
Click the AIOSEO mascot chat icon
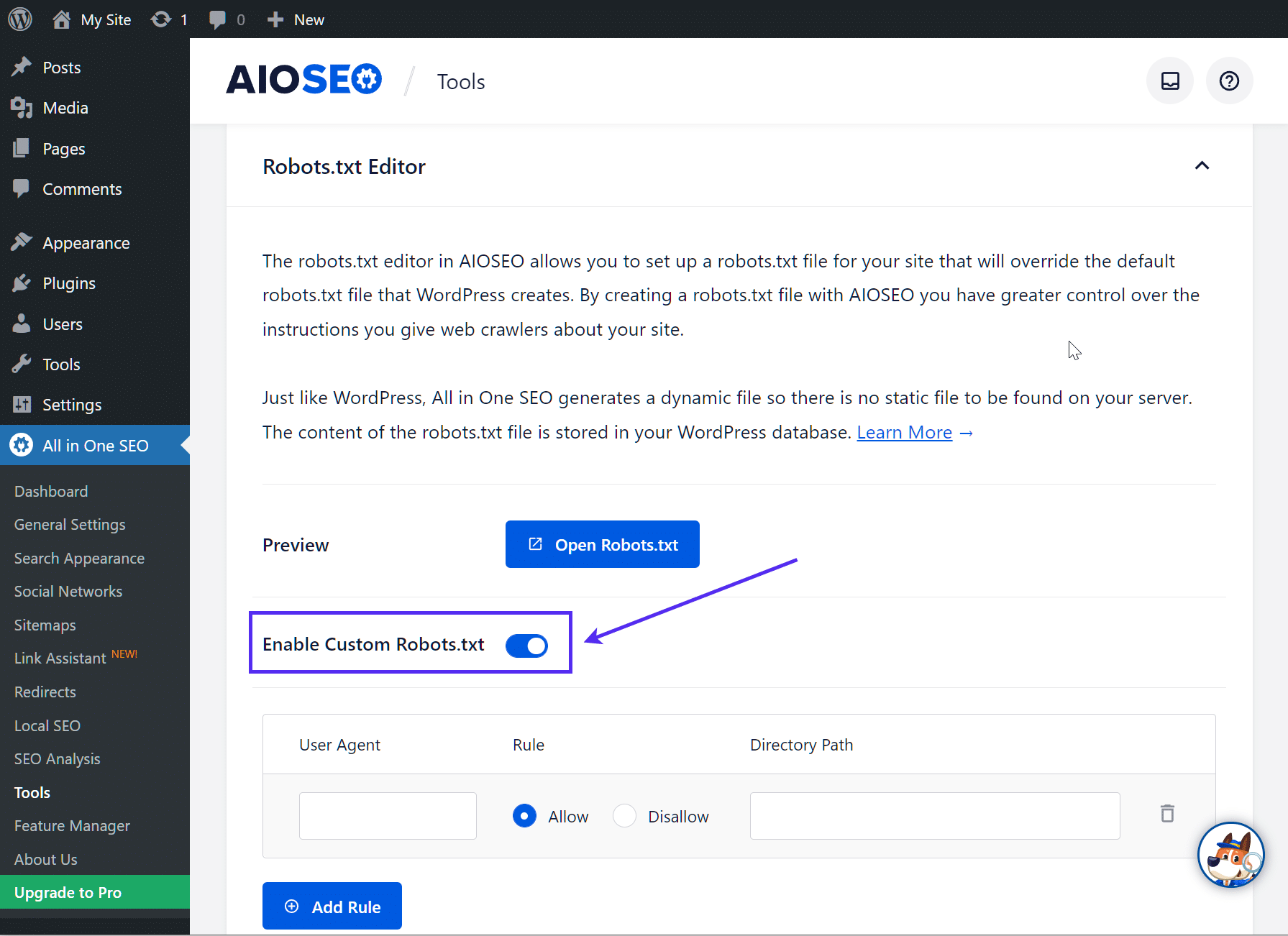pyautogui.click(x=1231, y=855)
